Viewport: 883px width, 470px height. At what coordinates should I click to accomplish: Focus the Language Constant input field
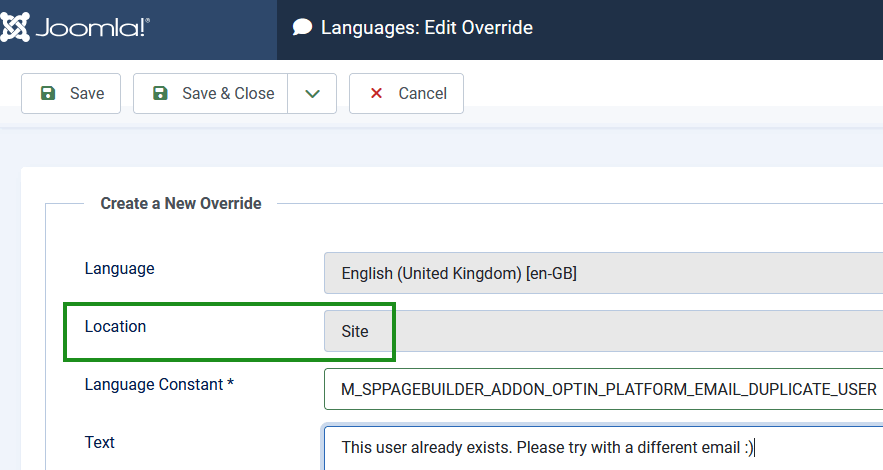pos(600,389)
